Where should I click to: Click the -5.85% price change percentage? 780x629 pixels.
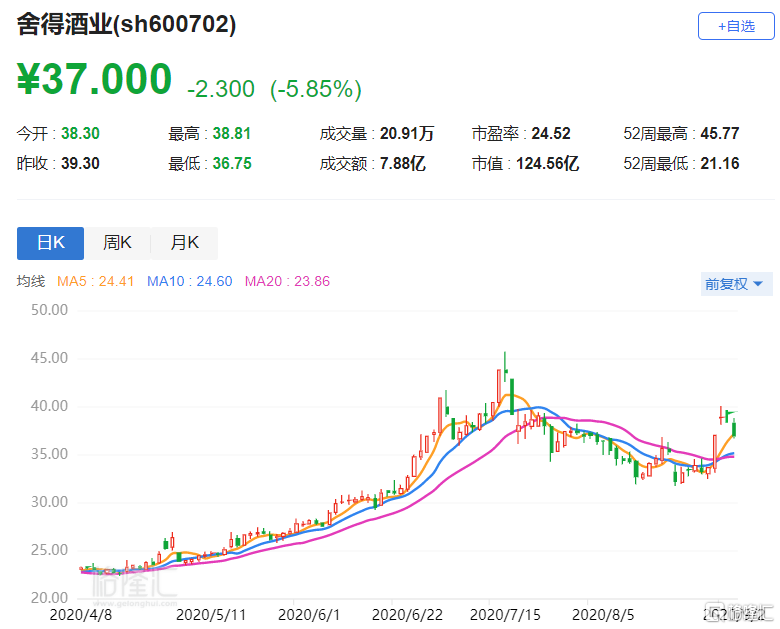[x=315, y=89]
